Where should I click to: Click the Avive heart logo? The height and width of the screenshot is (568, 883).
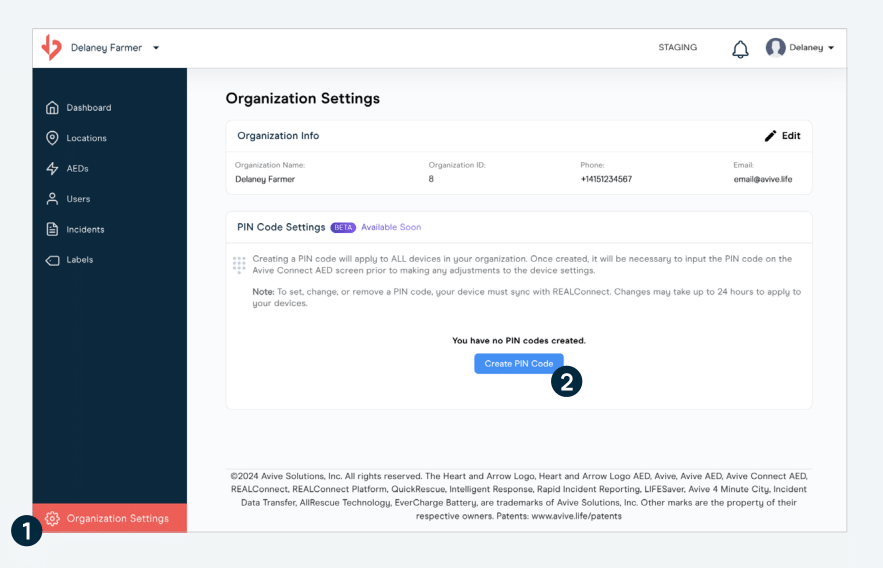[51, 47]
